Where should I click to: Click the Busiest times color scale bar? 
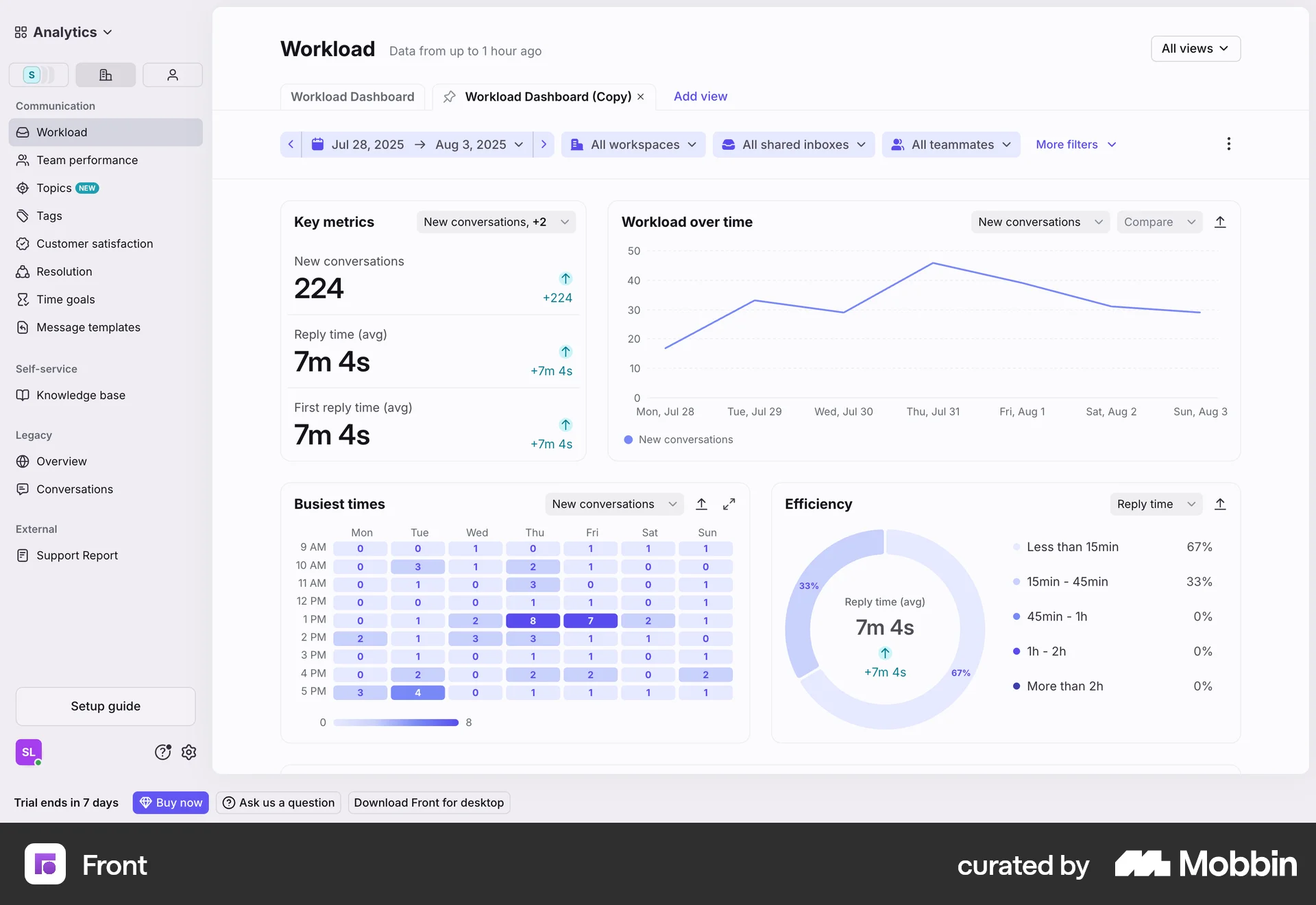(395, 723)
